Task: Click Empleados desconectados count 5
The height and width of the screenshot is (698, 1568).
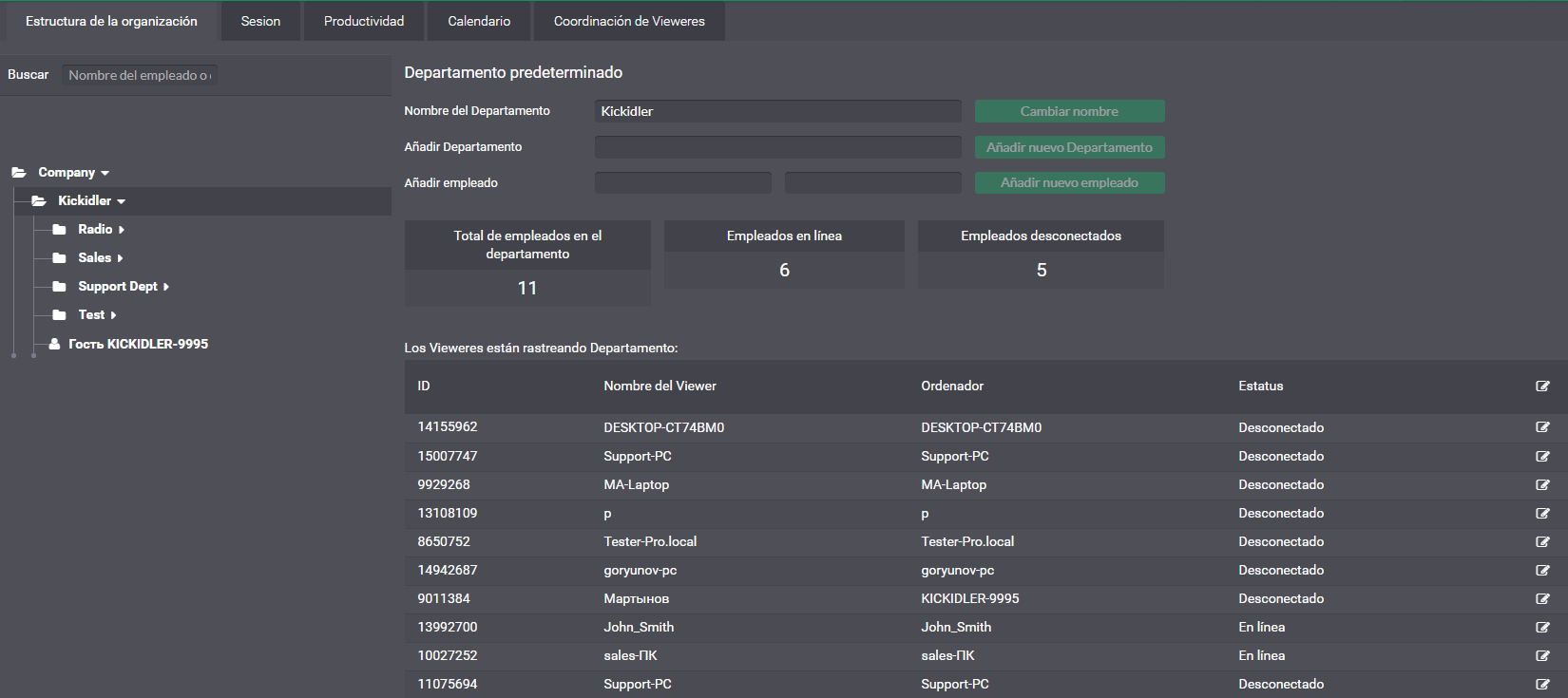Action: 1042,270
